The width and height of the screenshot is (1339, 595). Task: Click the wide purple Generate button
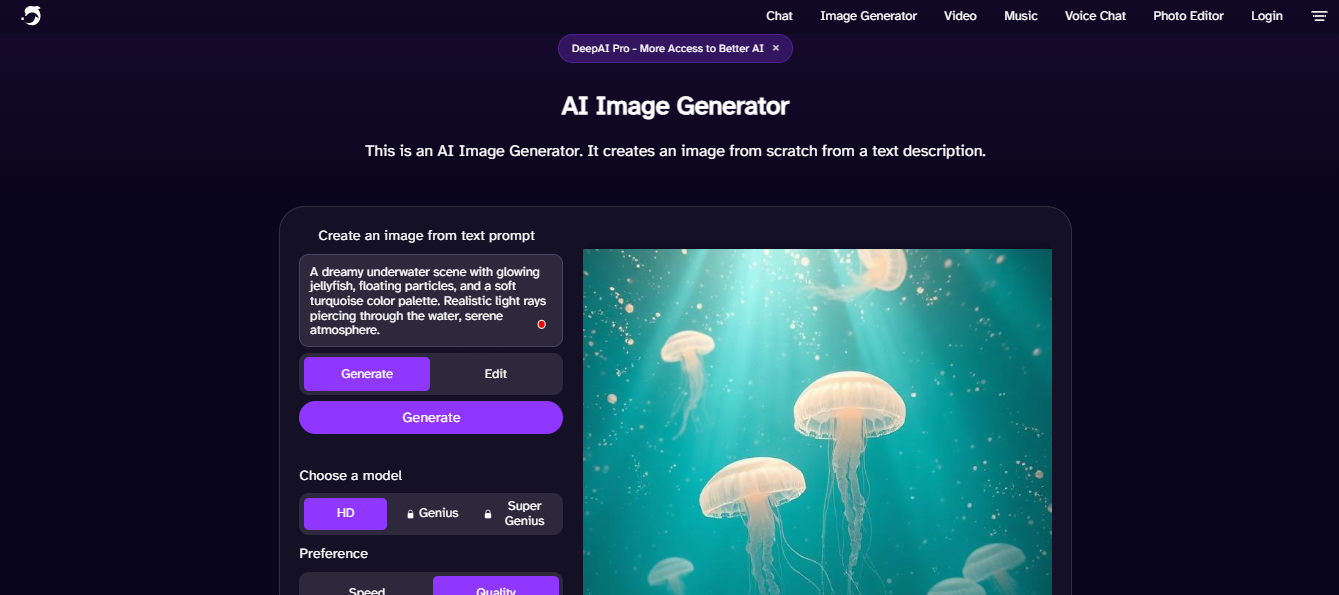[x=431, y=418]
